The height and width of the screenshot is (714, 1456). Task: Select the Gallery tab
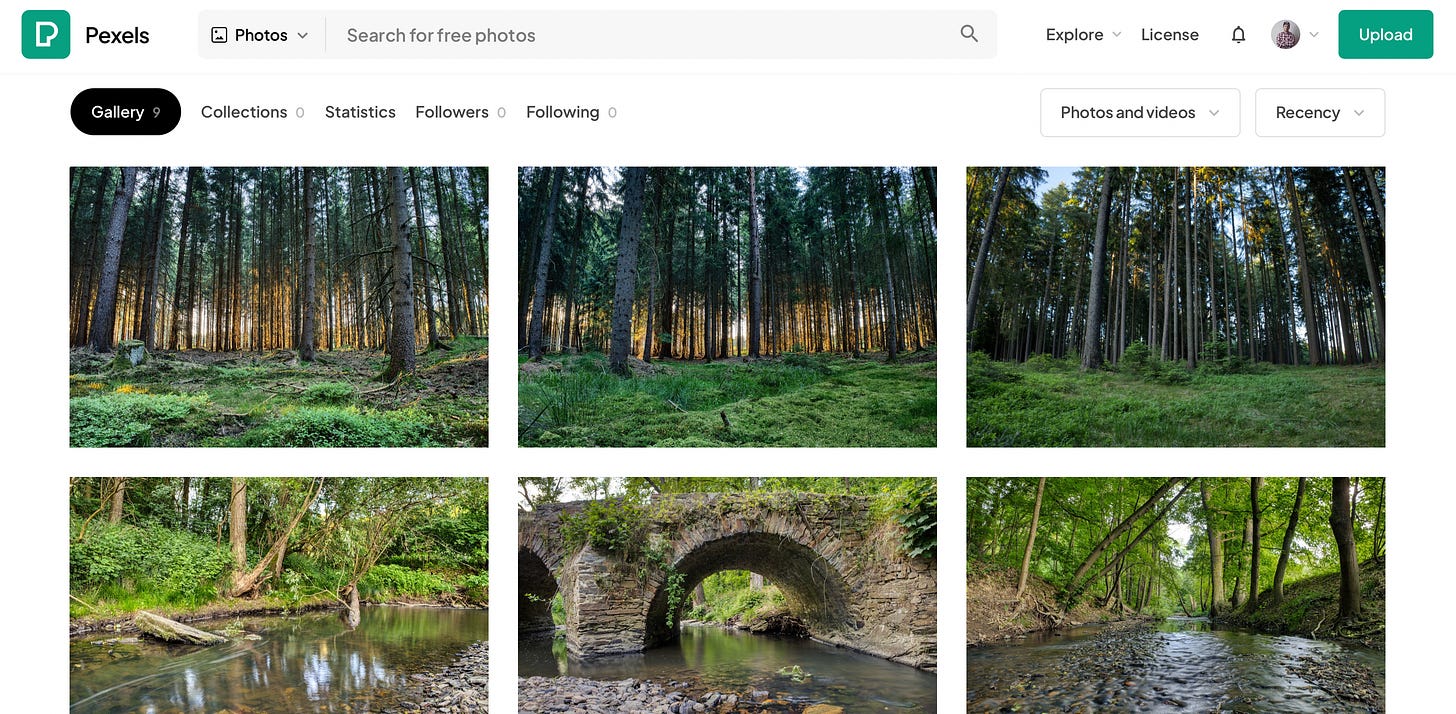pyautogui.click(x=126, y=112)
